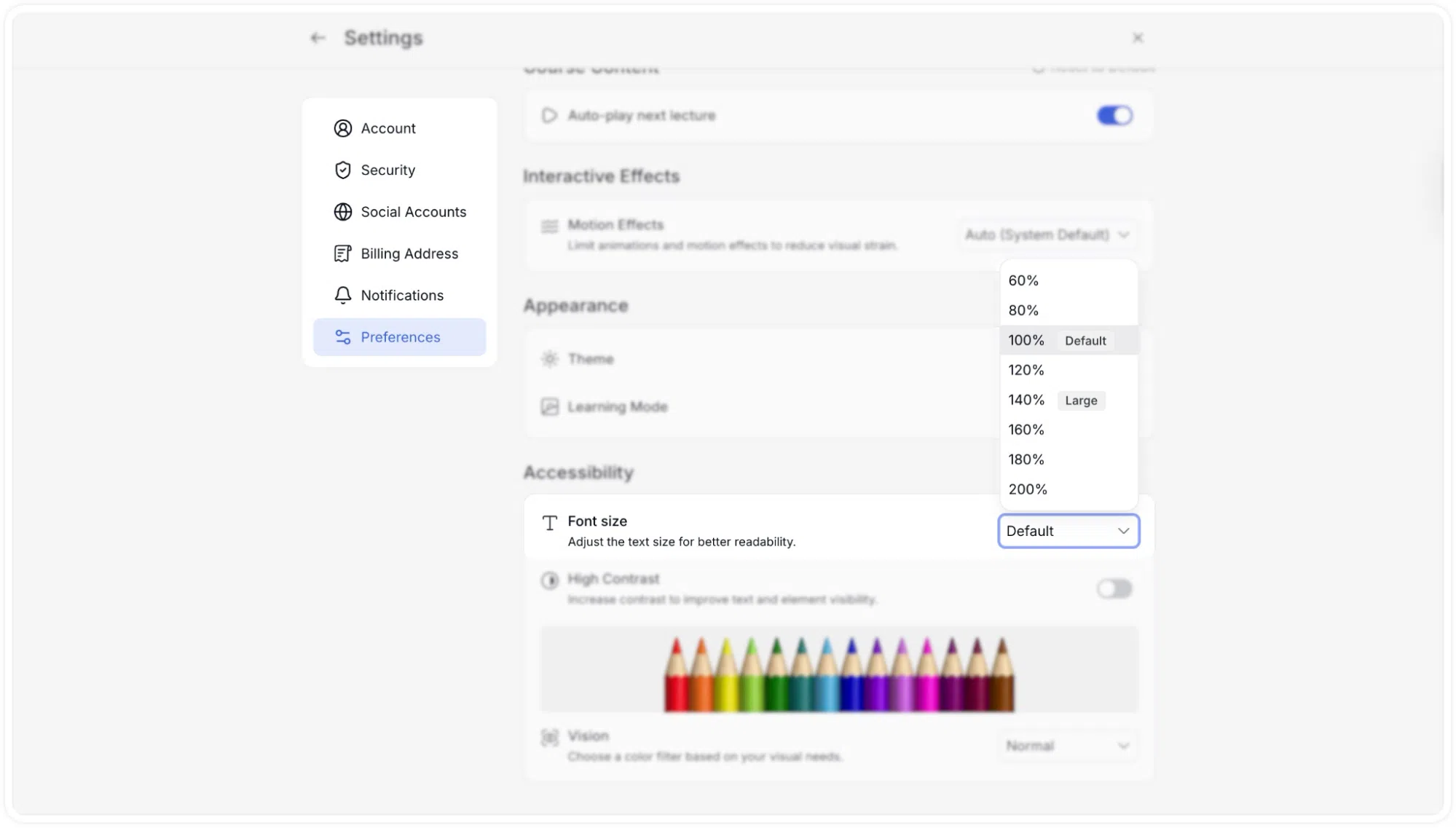Click the Appearance section heading

(x=575, y=306)
